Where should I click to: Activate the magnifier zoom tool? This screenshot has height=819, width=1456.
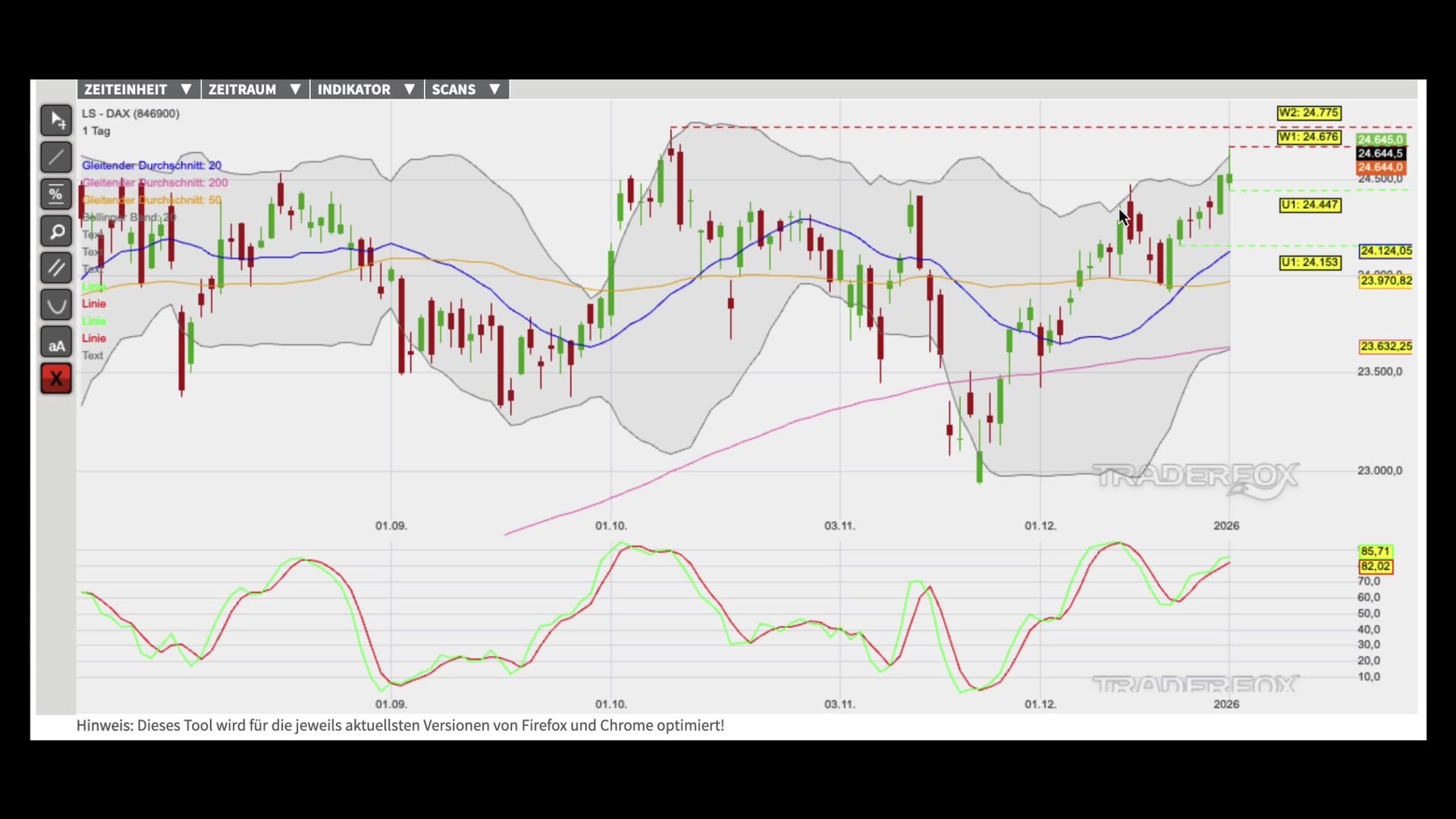56,231
